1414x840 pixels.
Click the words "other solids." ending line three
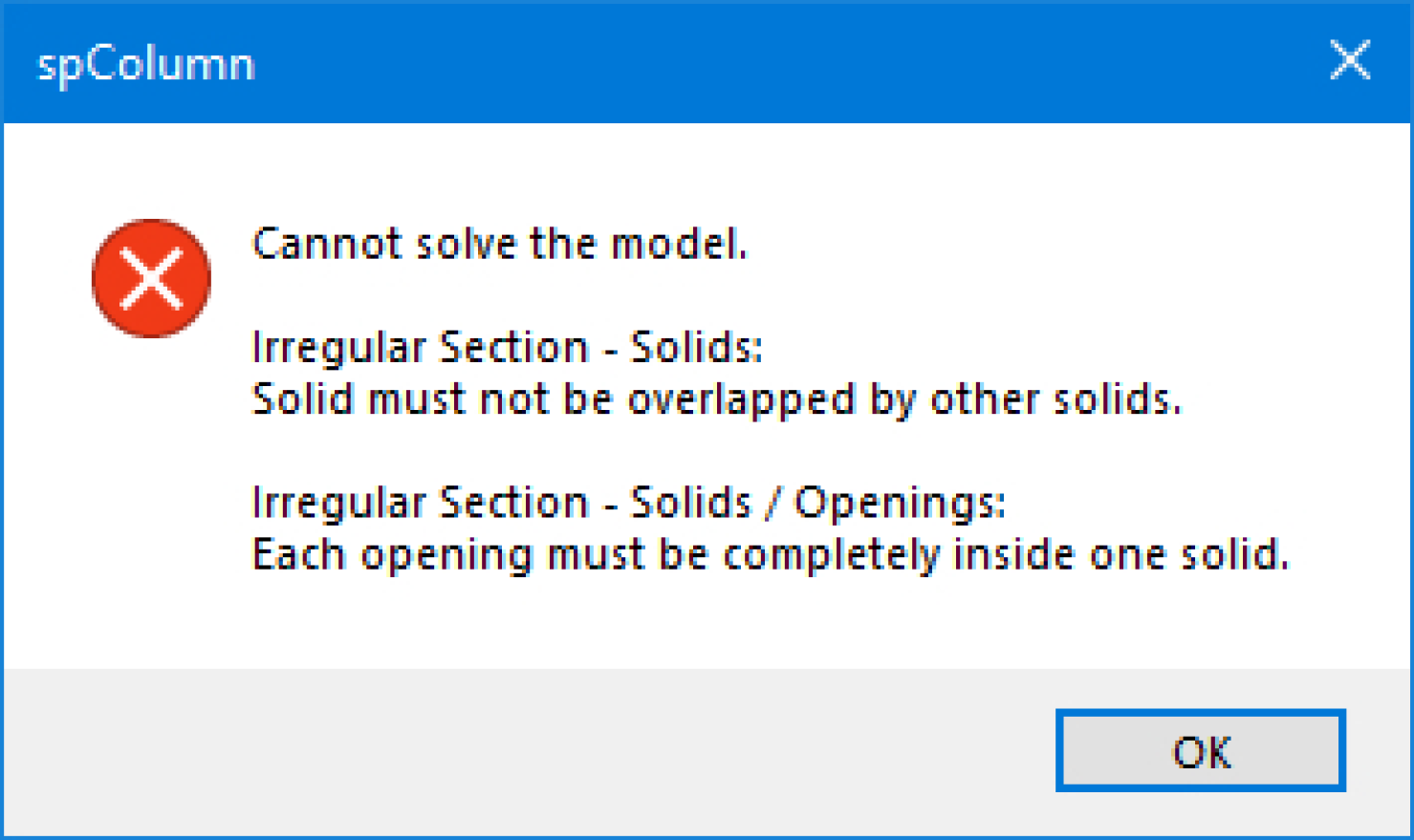(x=1055, y=399)
